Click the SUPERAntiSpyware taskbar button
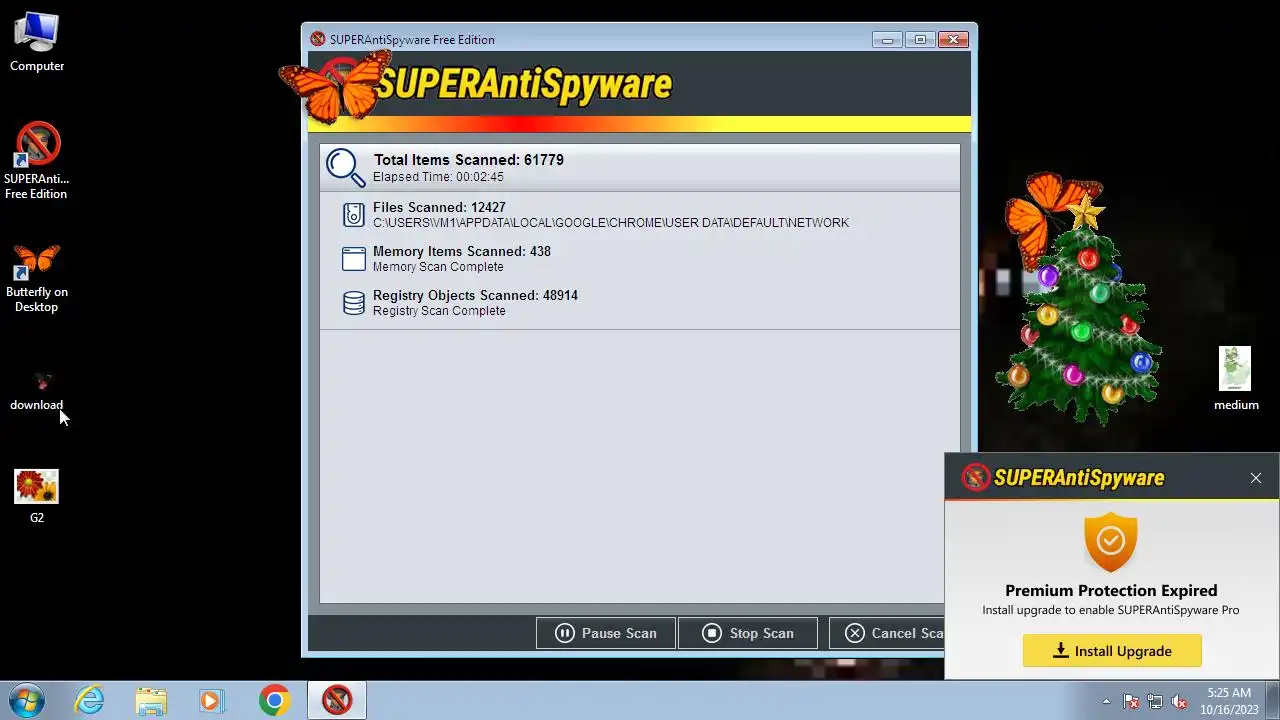1280x720 pixels. tap(337, 700)
